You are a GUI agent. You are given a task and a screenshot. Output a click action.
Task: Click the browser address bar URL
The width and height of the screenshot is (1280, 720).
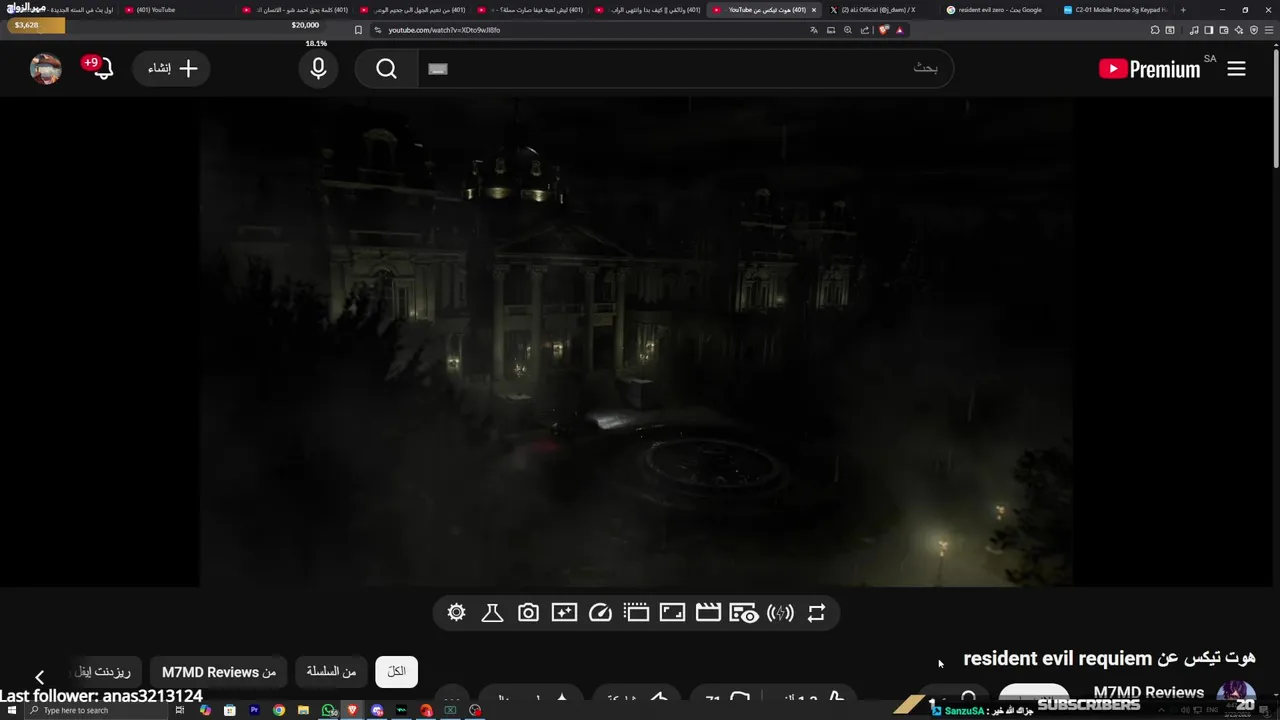click(x=444, y=30)
